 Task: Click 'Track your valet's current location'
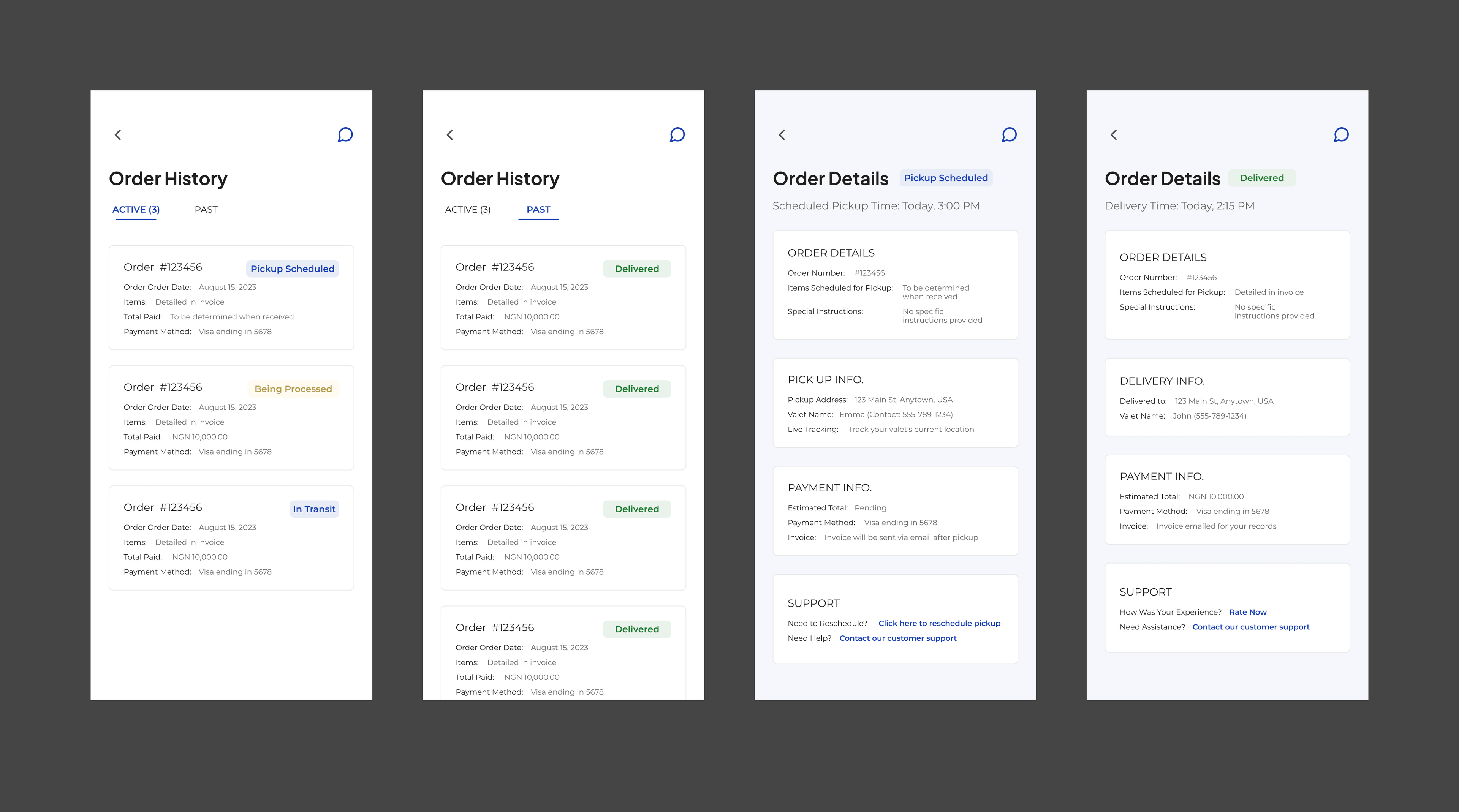(911, 429)
